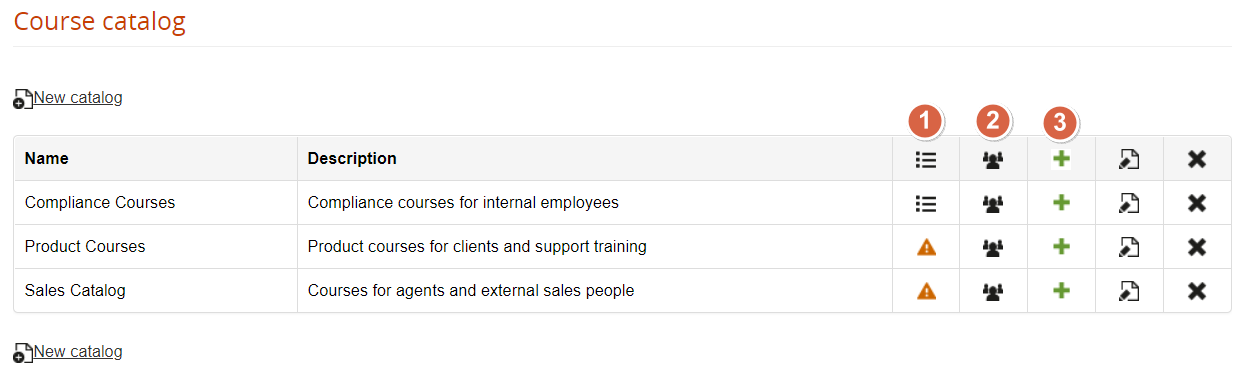Click the Description column header

pyautogui.click(x=352, y=158)
